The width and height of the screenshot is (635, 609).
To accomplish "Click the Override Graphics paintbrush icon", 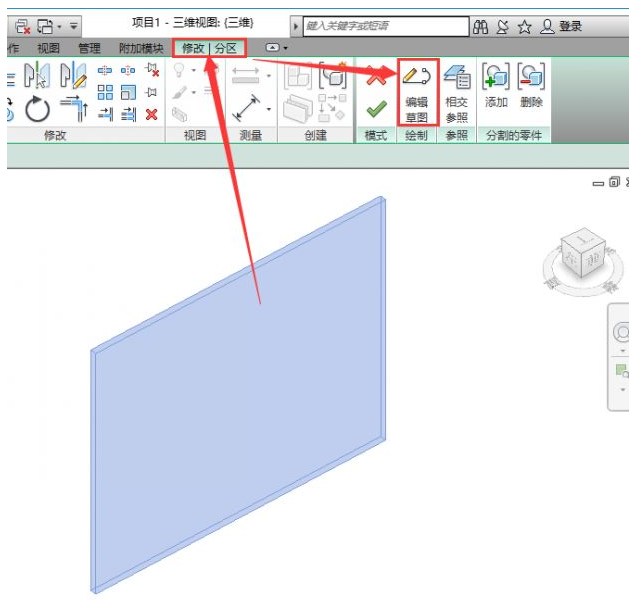I will (179, 93).
